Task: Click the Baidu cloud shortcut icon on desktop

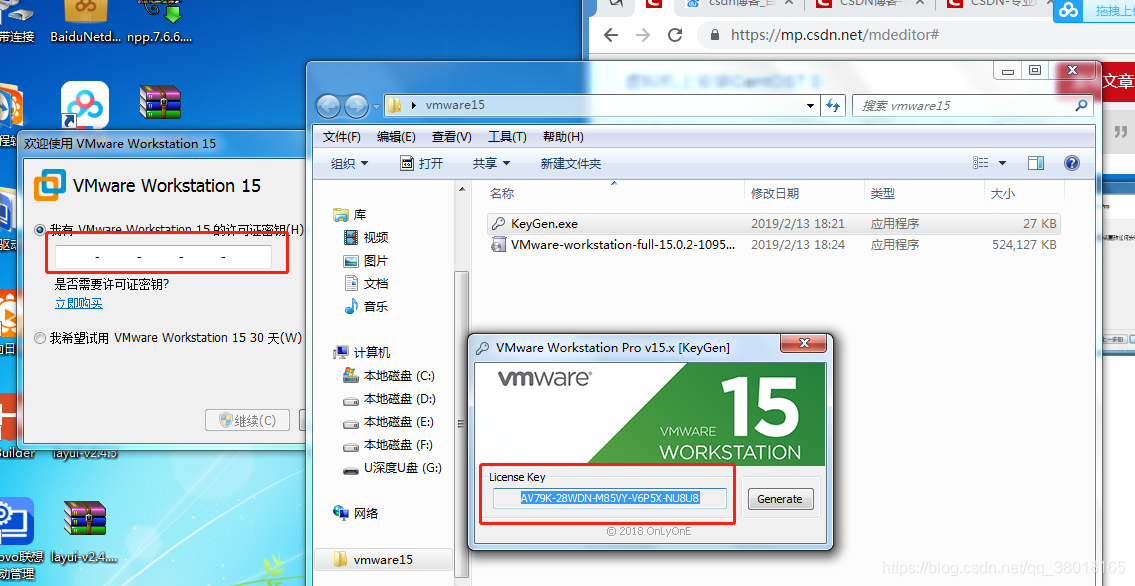Action: pyautogui.click(x=85, y=105)
